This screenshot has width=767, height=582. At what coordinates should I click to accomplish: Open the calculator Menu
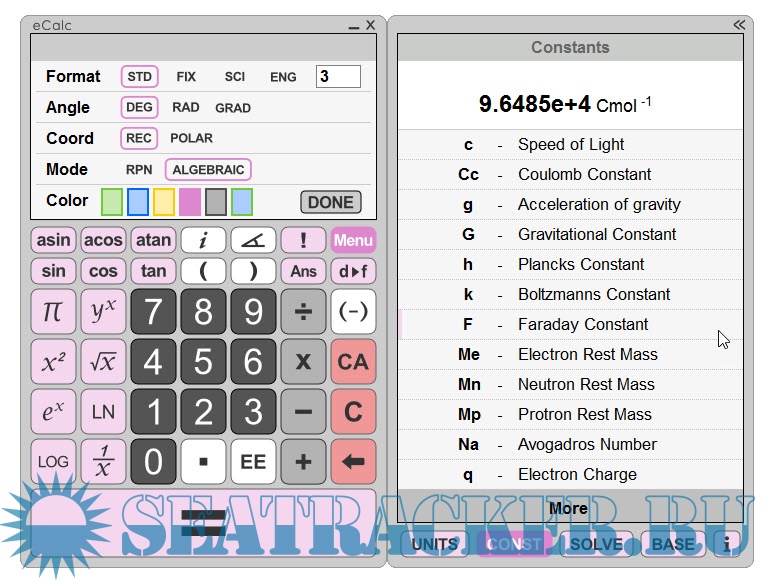[353, 240]
